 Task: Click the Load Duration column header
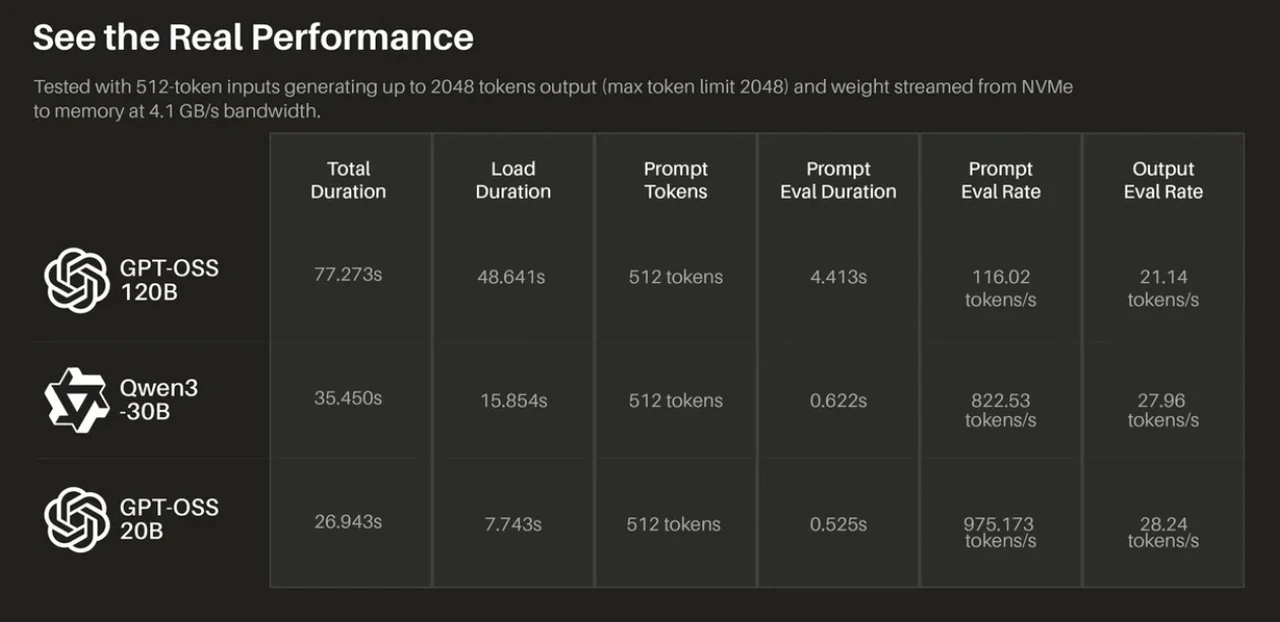pos(513,180)
